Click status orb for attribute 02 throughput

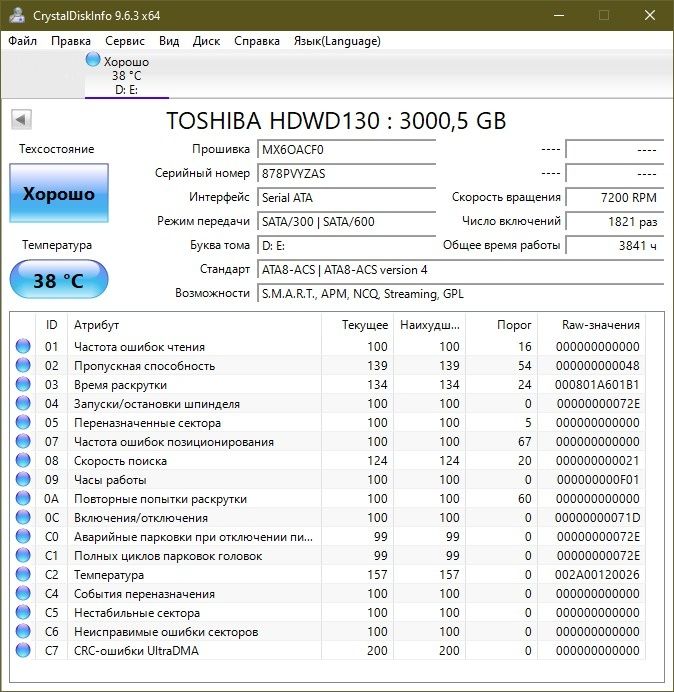(x=23, y=365)
